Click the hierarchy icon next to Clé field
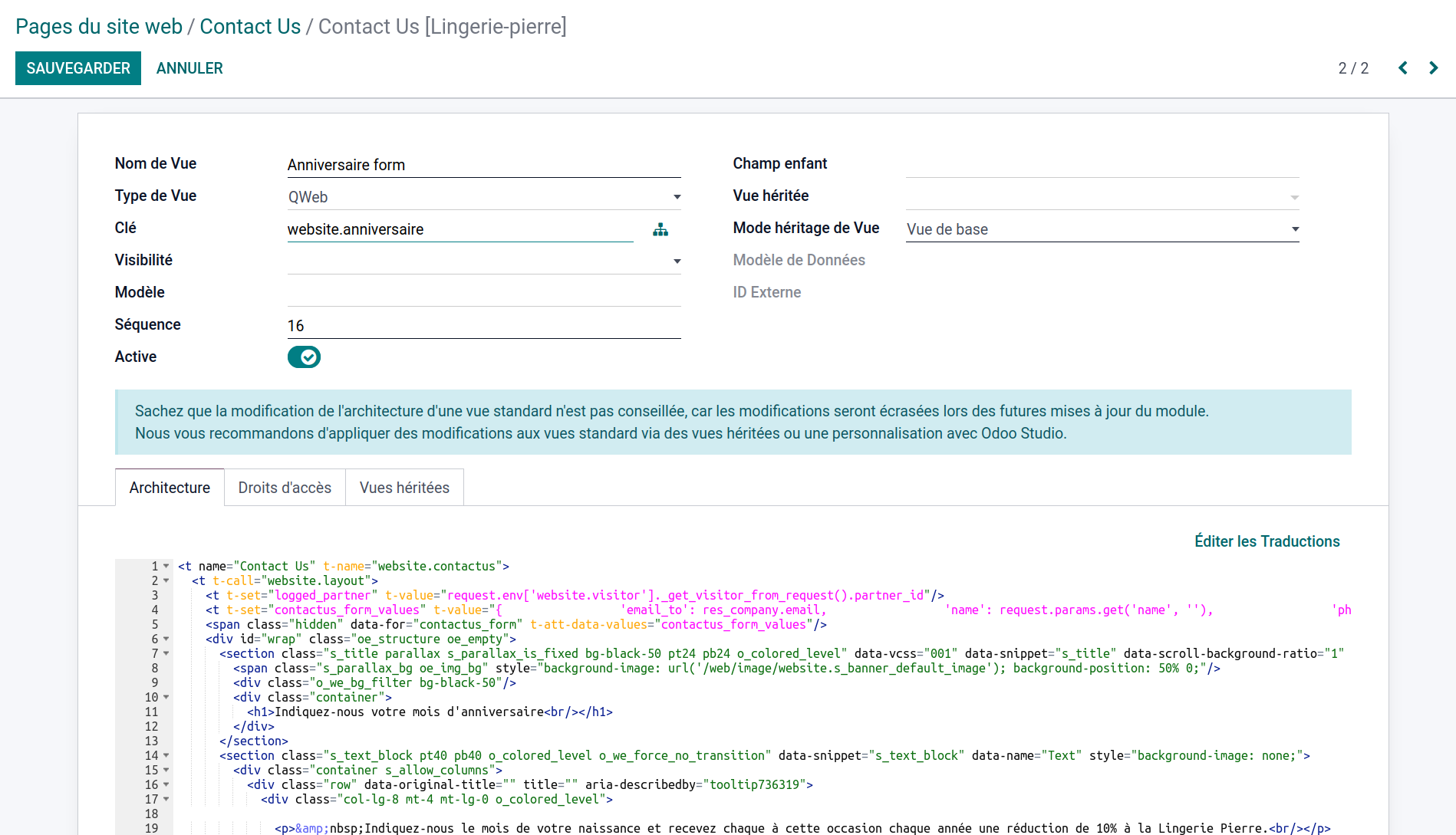Viewport: 1456px width, 835px height. 660,230
